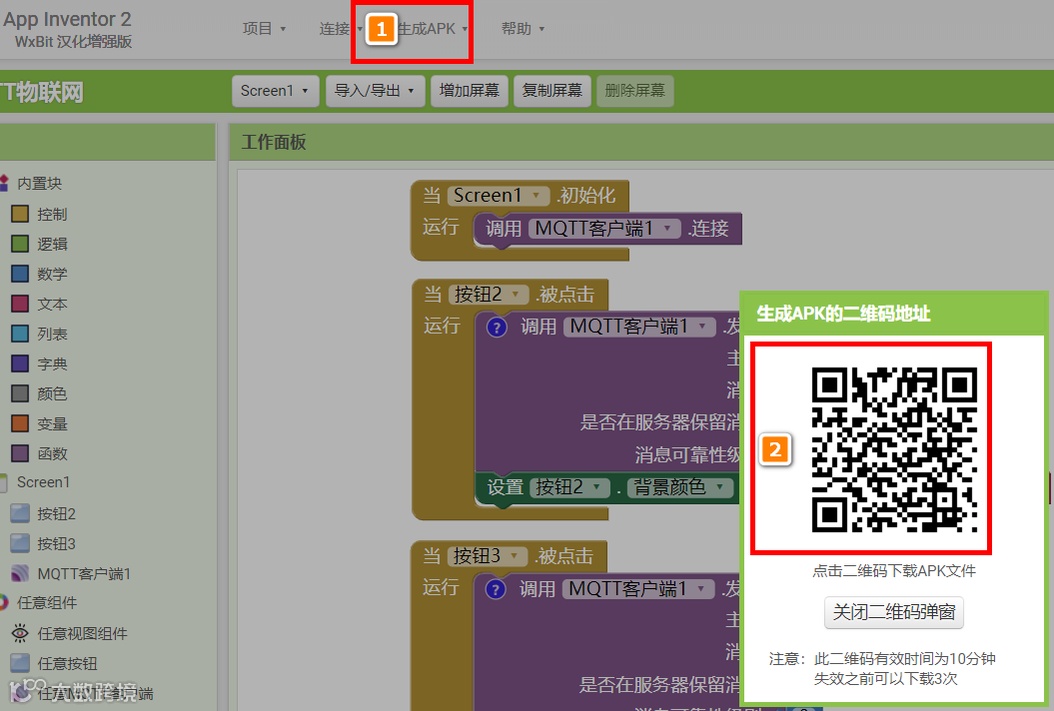Select the 变量 block category icon
This screenshot has height=711, width=1054.
20,423
